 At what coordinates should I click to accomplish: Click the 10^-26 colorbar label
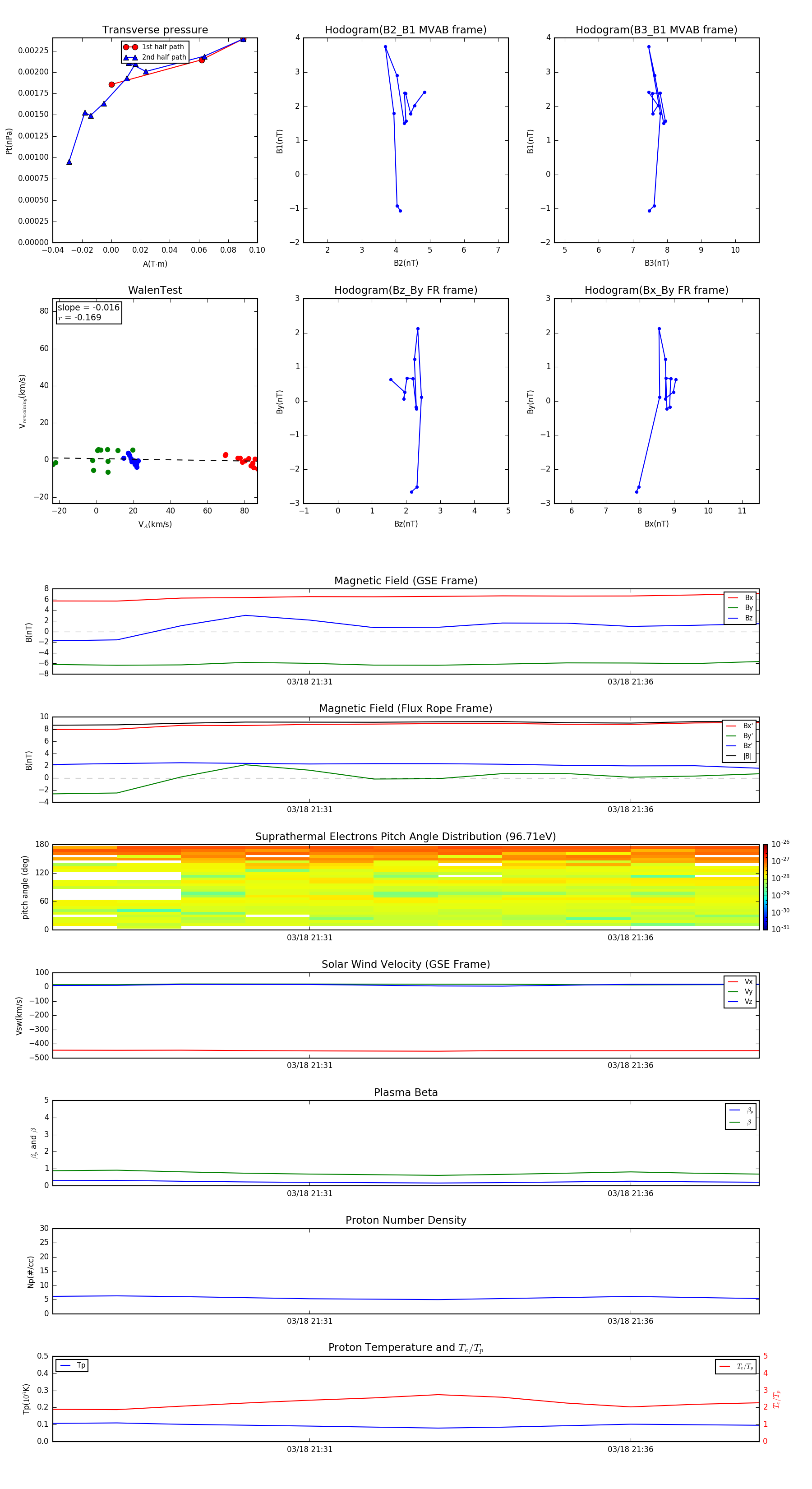[780, 844]
